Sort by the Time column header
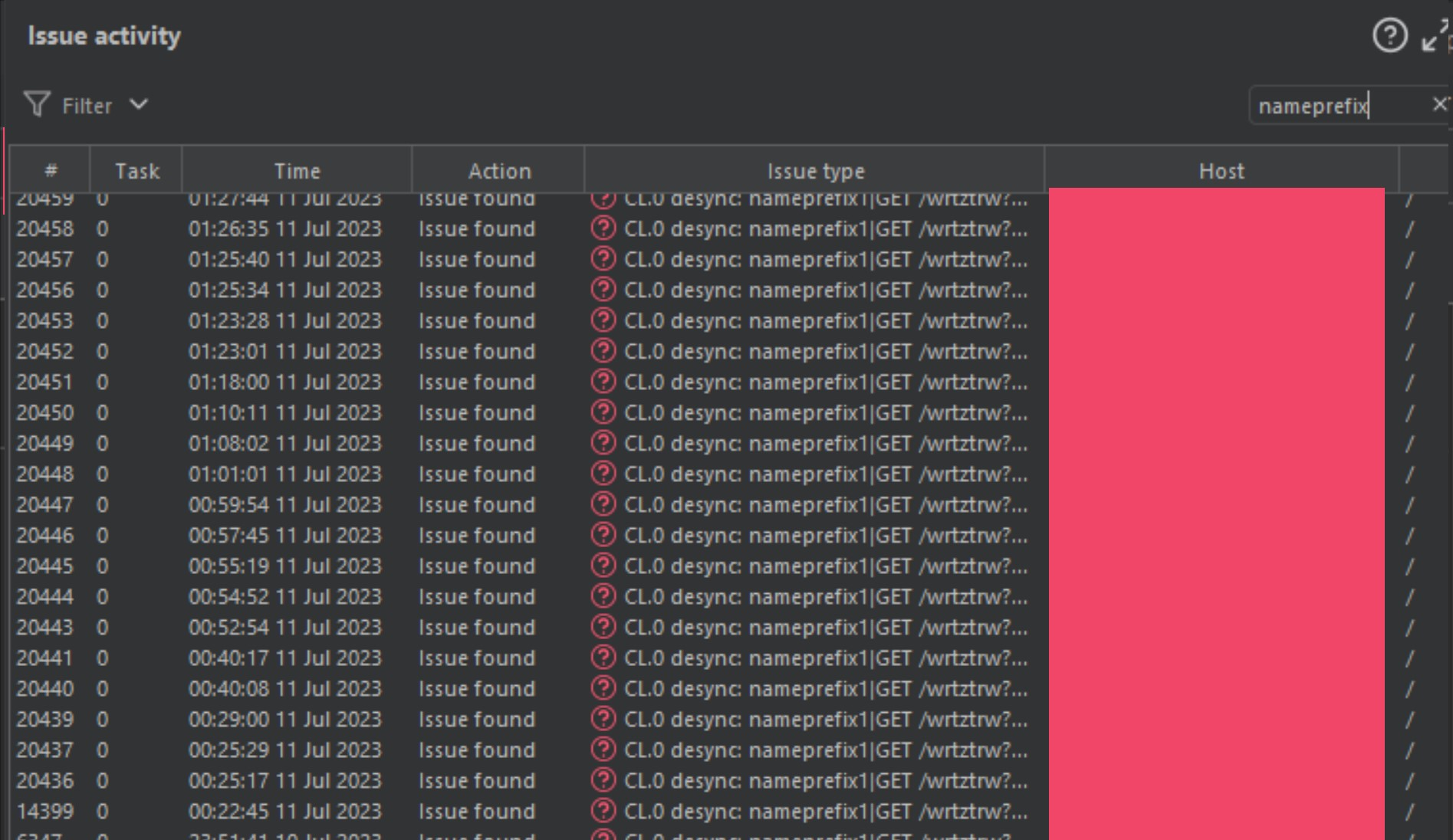 click(297, 170)
